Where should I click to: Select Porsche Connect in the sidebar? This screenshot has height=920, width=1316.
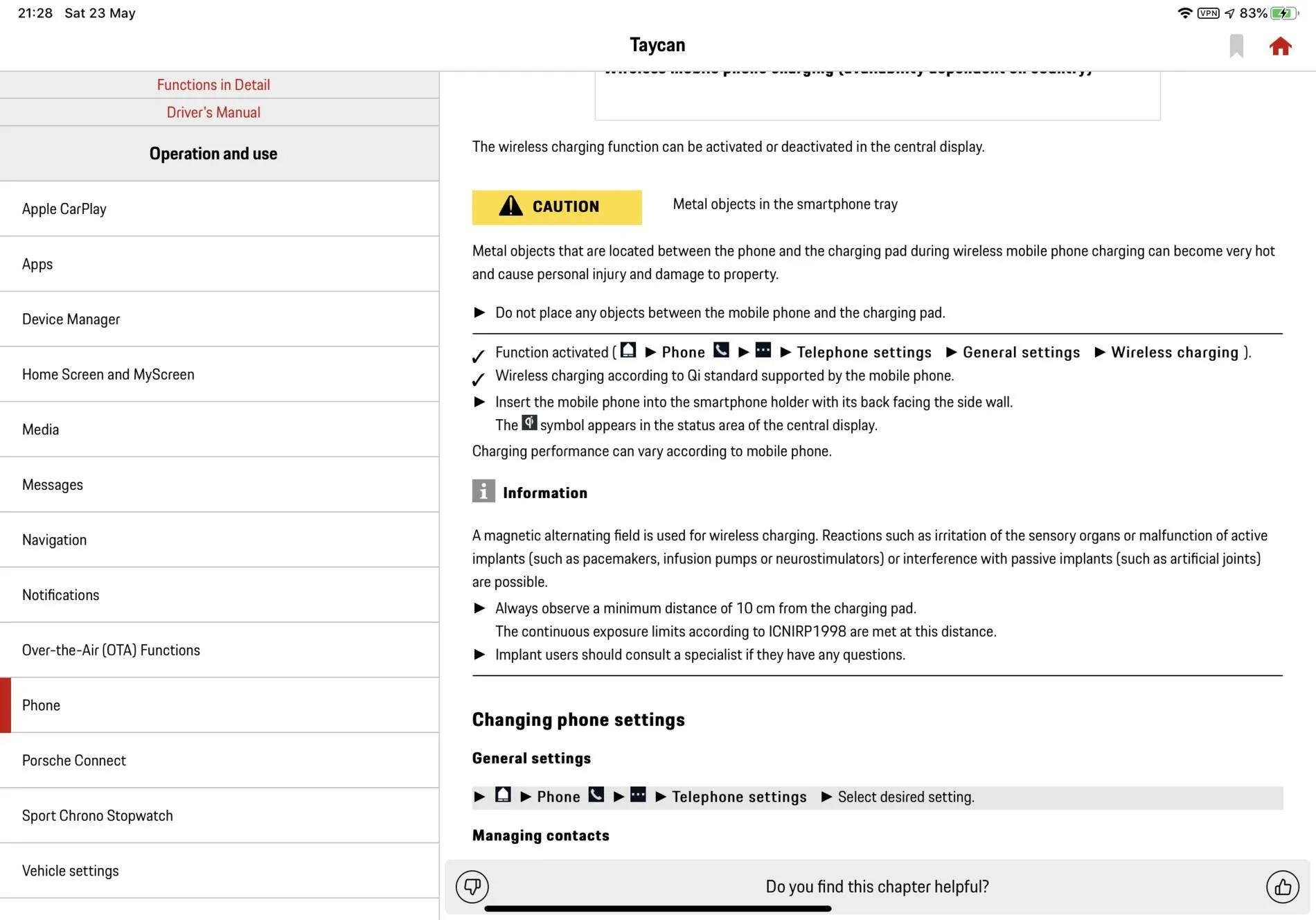click(x=220, y=760)
